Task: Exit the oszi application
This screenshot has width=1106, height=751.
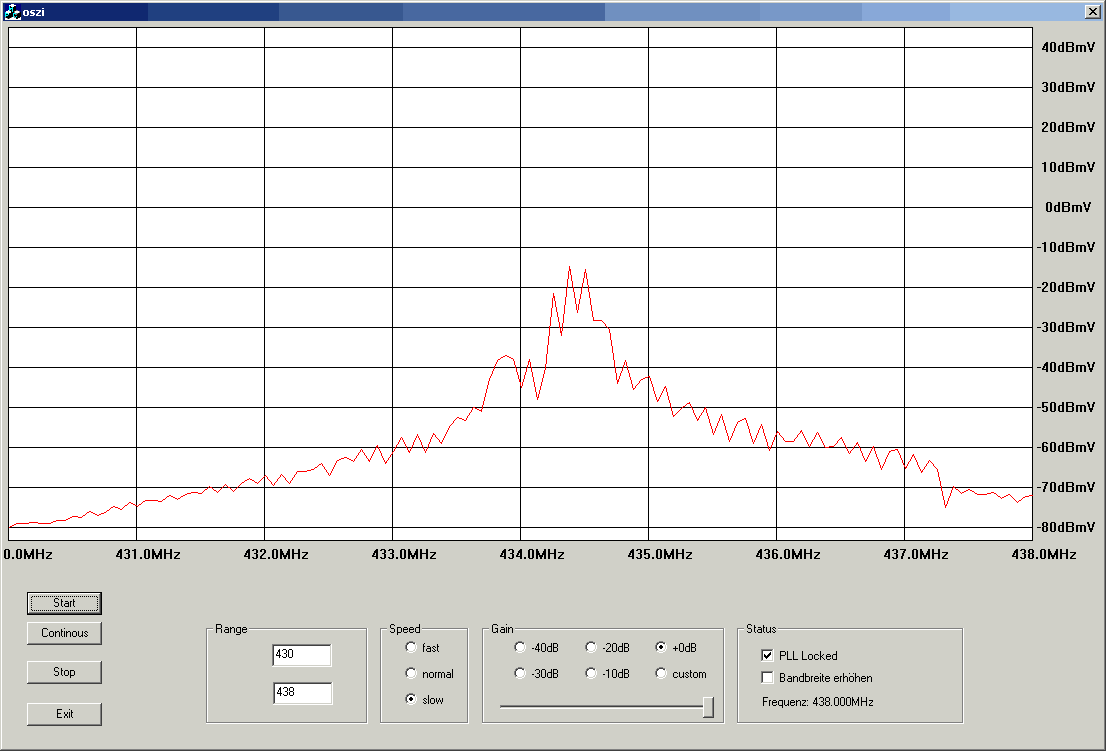Action: coord(64,714)
